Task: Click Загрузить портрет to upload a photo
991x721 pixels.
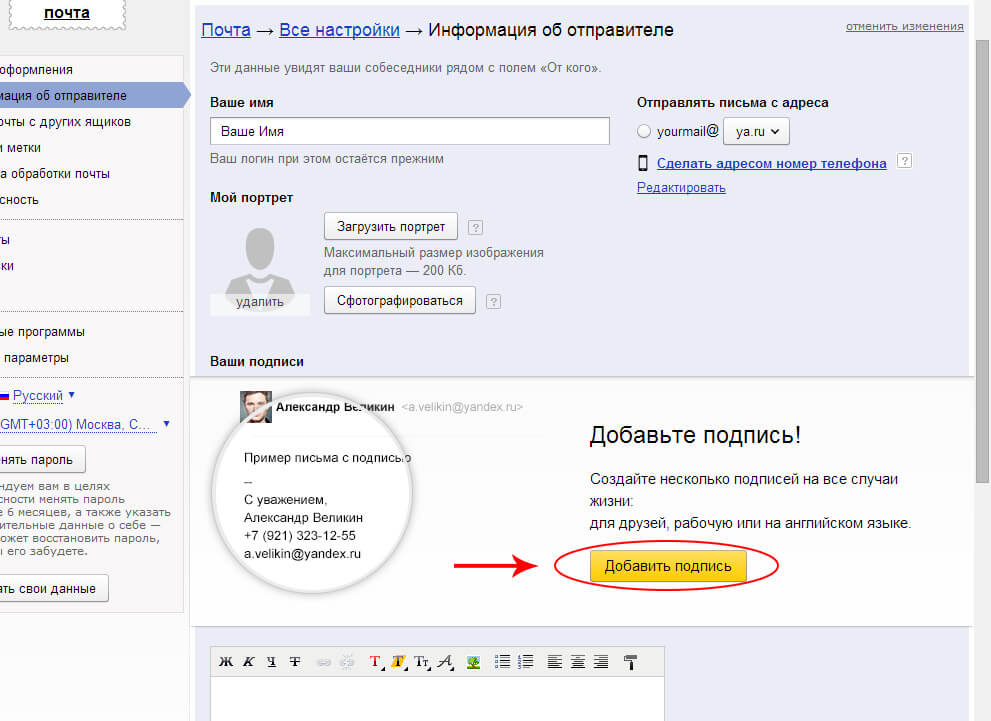Action: [389, 226]
